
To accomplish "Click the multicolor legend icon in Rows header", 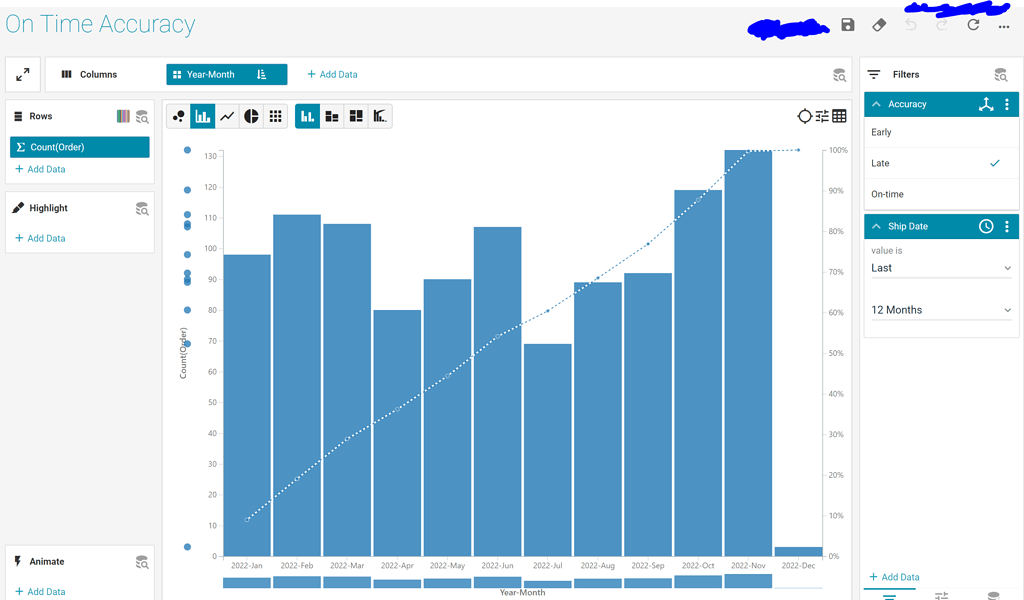I will [122, 116].
